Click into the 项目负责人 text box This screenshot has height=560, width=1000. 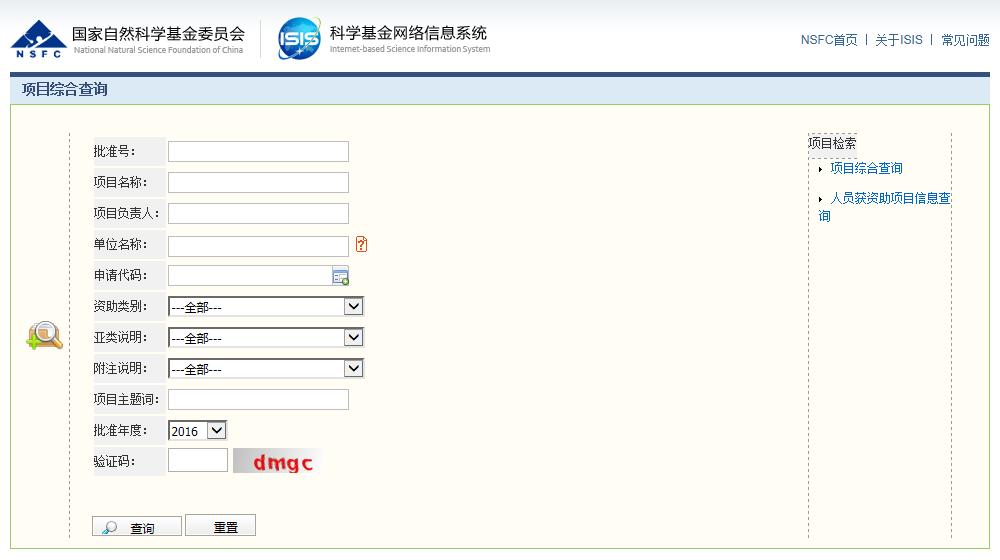(x=258, y=214)
